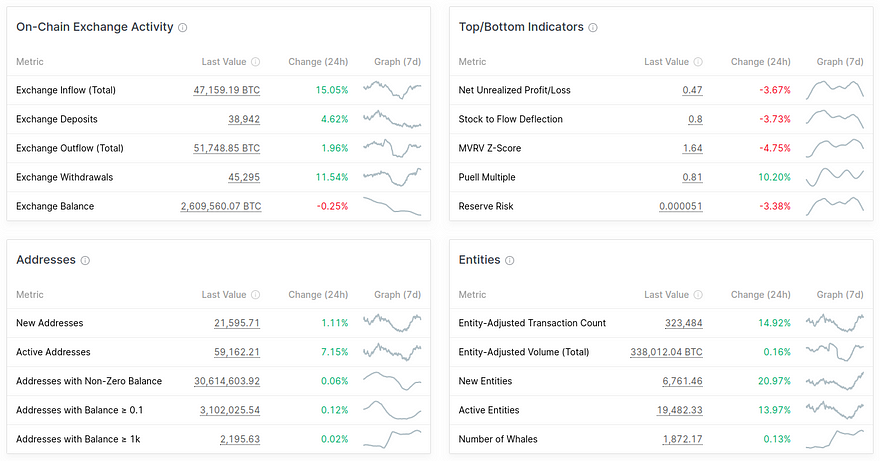880x461 pixels.
Task: Select the Reserve Risk metric label
Action: 486,207
